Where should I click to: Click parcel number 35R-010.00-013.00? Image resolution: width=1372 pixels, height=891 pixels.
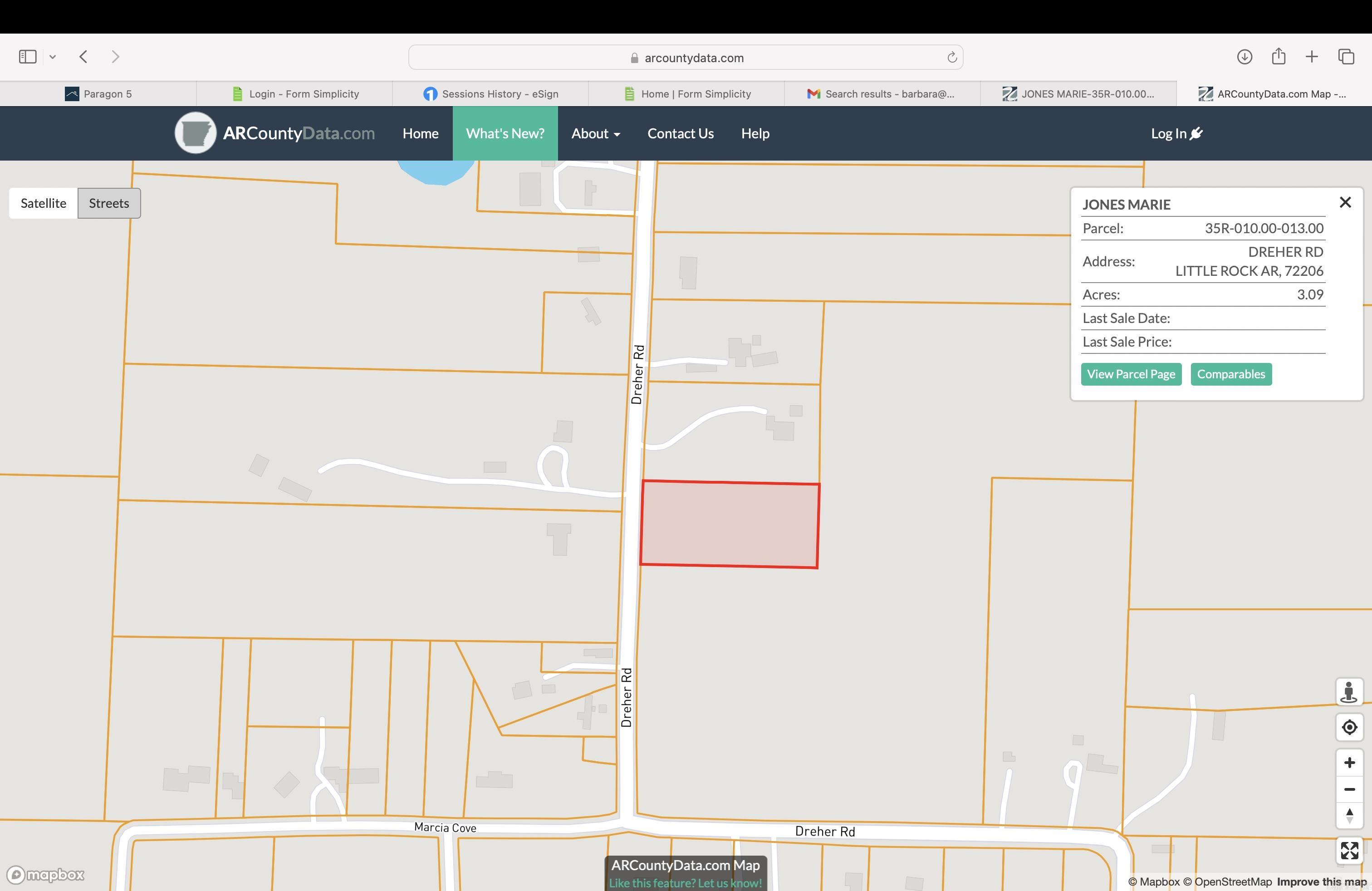click(1264, 228)
